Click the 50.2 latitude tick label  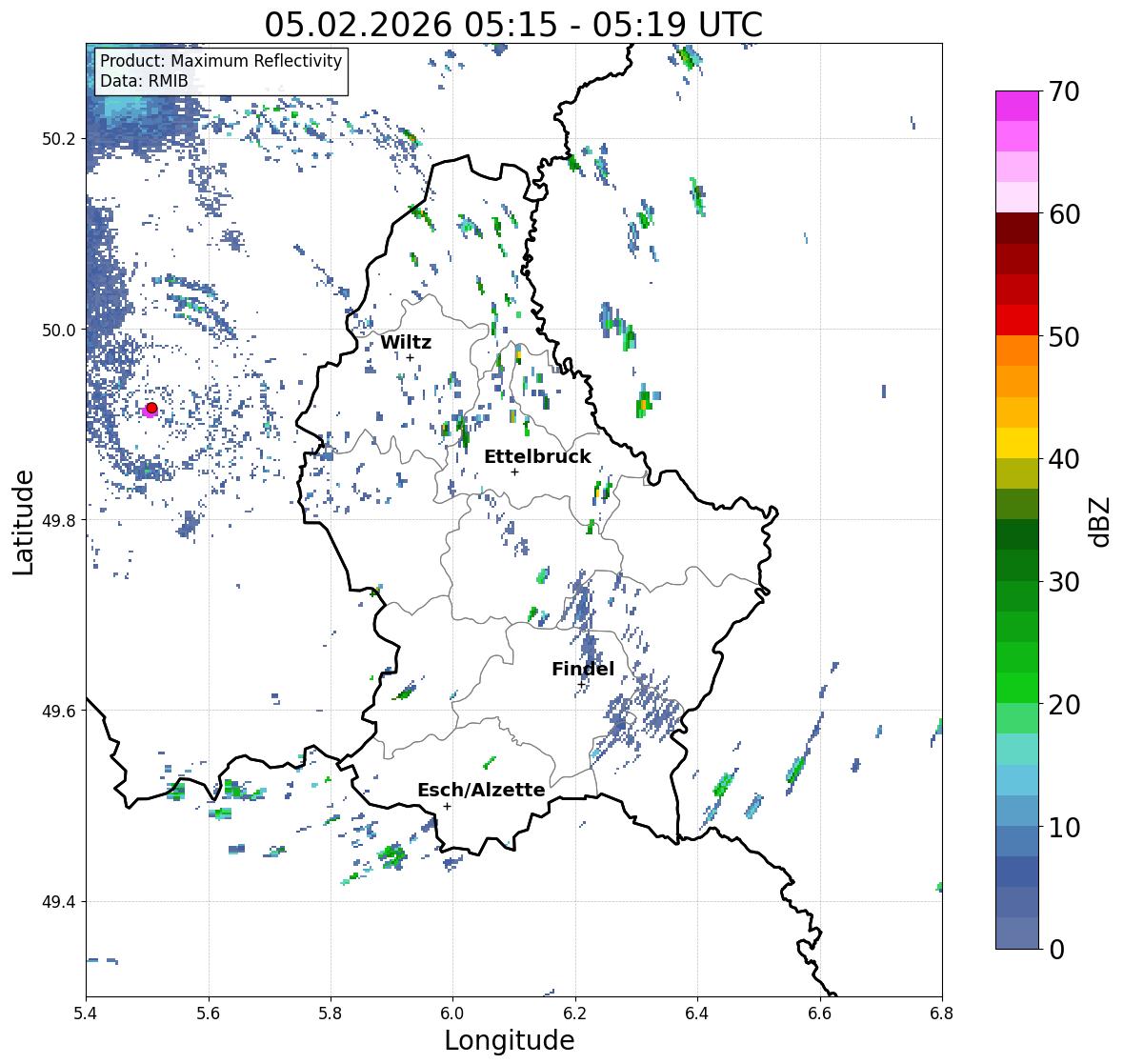(x=58, y=139)
